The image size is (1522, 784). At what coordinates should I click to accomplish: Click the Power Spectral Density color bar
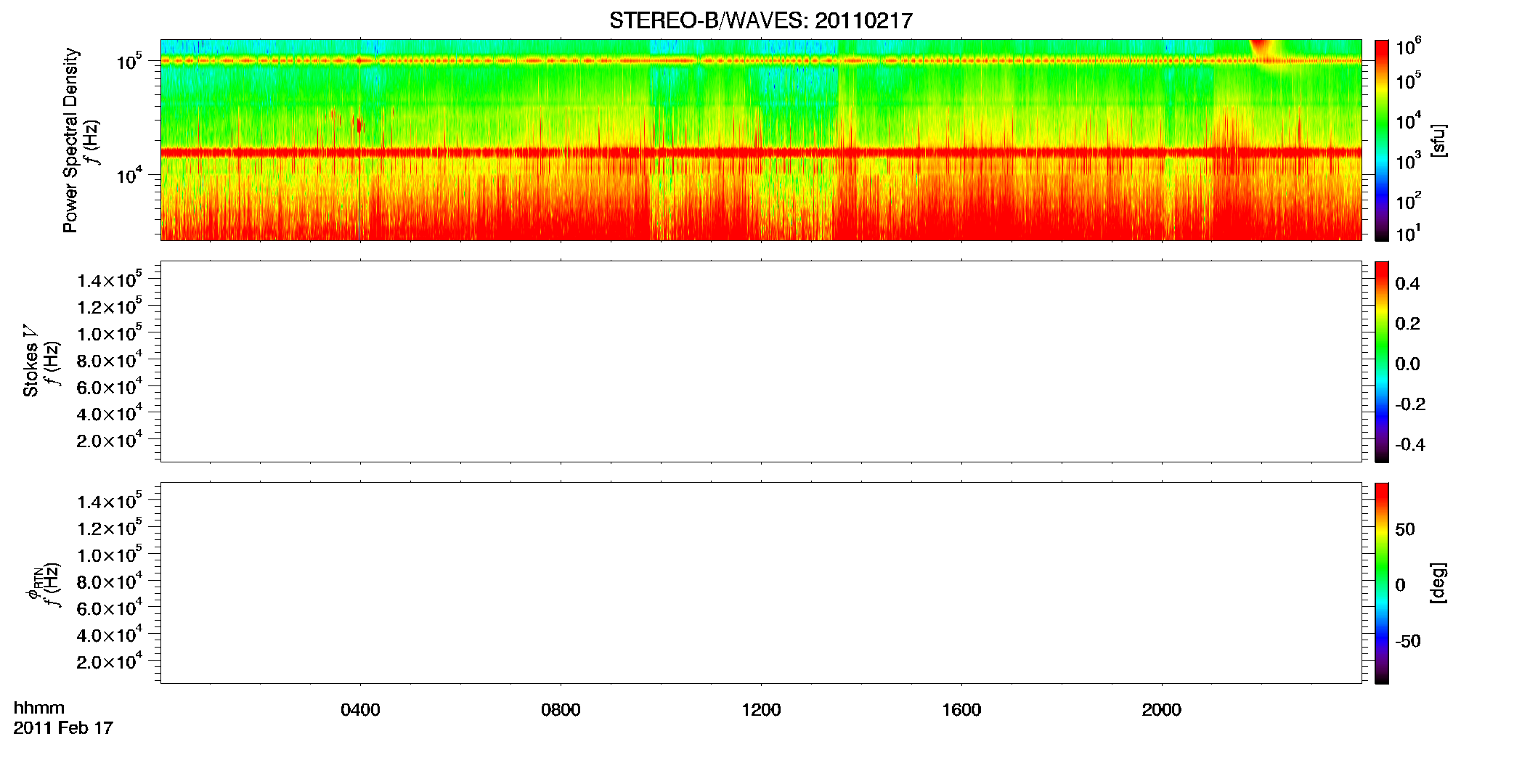tap(1382, 140)
